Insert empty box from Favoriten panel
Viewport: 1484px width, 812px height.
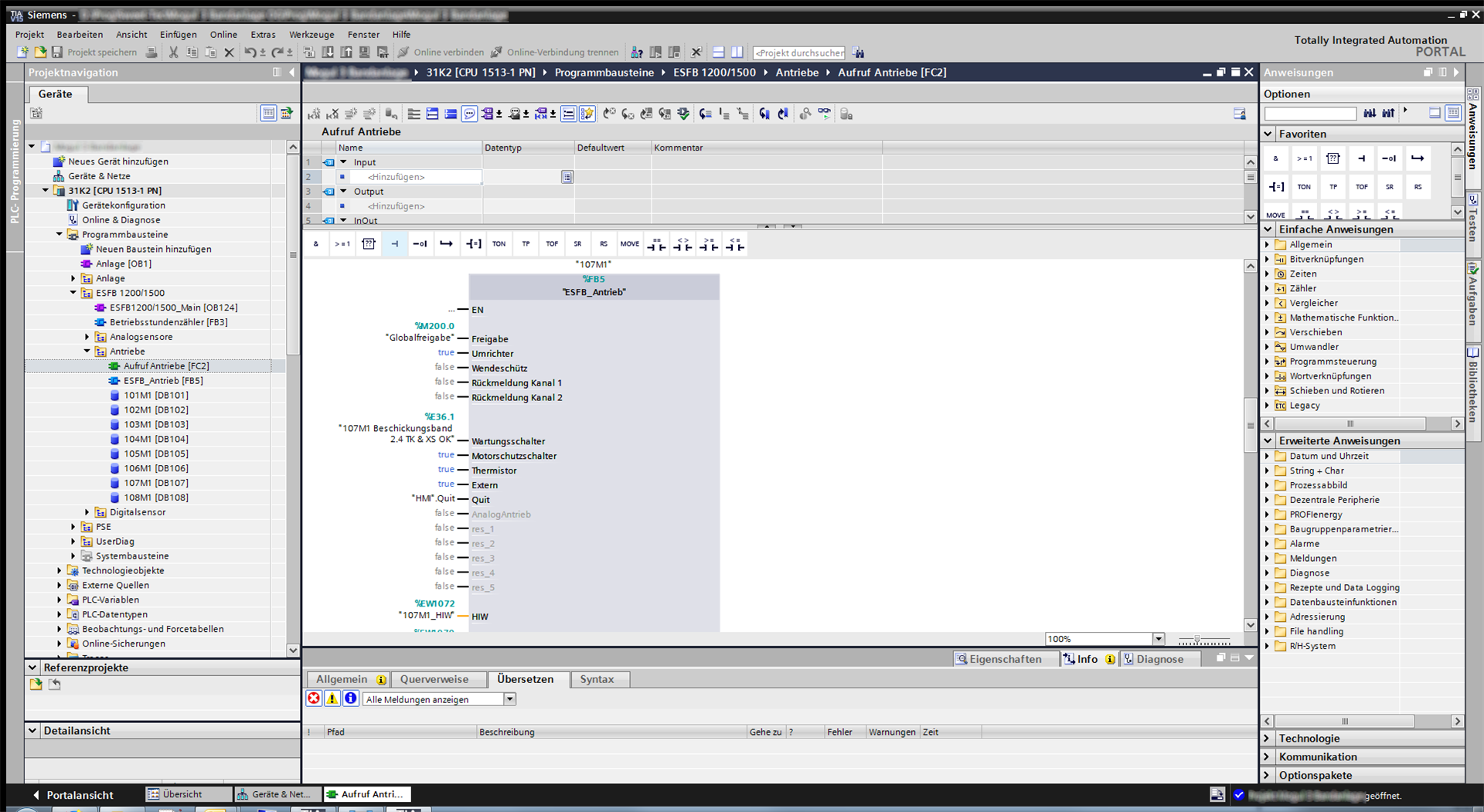(x=1333, y=158)
